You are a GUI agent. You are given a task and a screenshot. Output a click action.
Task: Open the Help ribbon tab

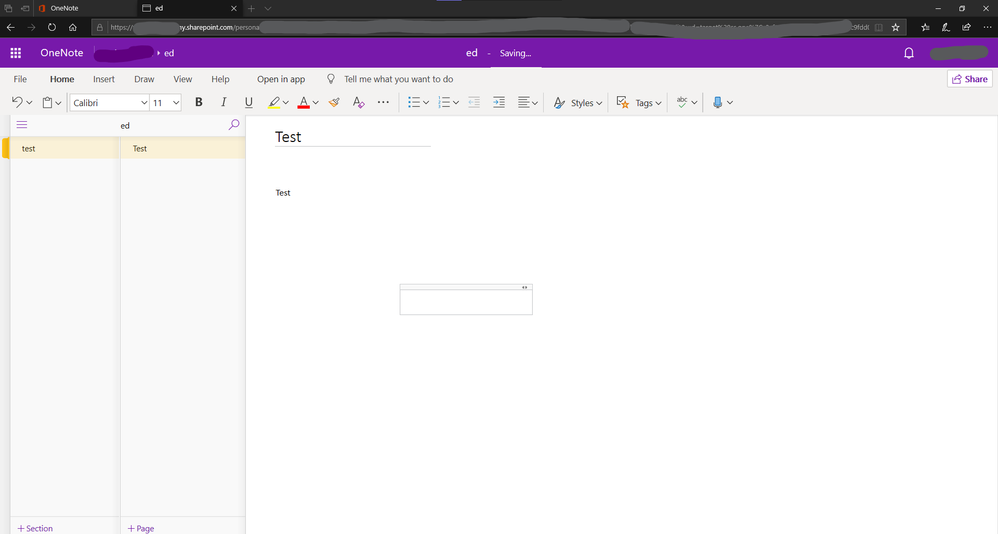220,79
